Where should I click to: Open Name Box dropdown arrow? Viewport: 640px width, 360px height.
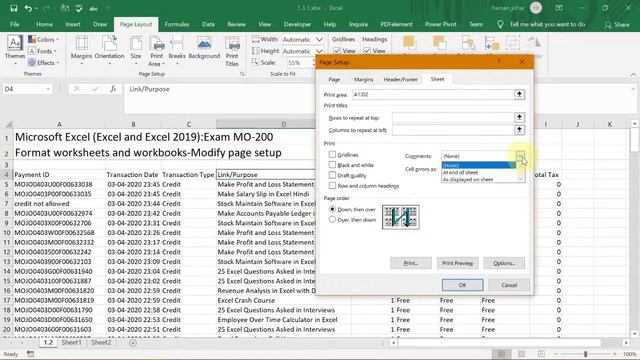[48, 89]
